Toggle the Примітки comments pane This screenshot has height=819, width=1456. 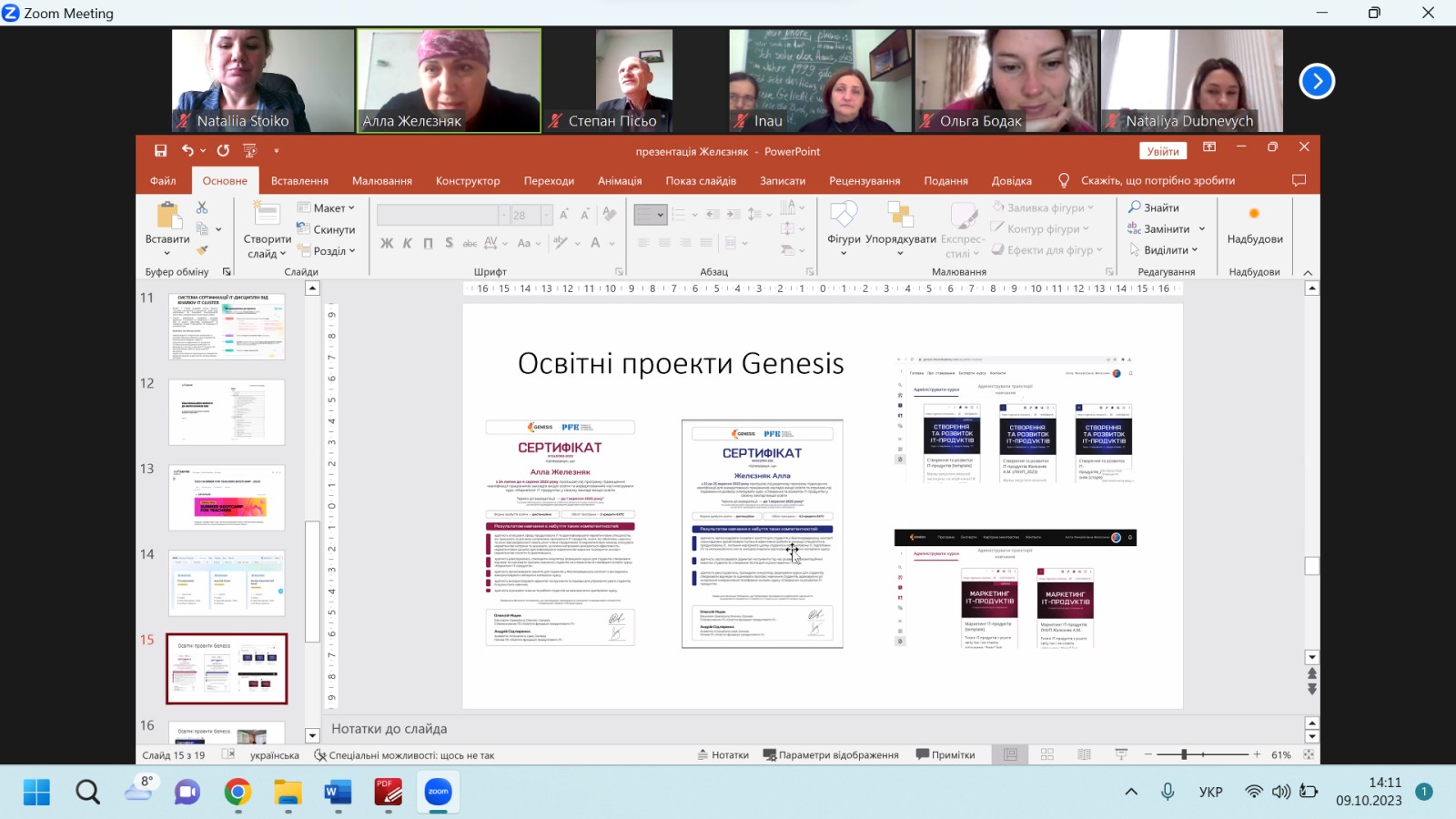click(945, 754)
